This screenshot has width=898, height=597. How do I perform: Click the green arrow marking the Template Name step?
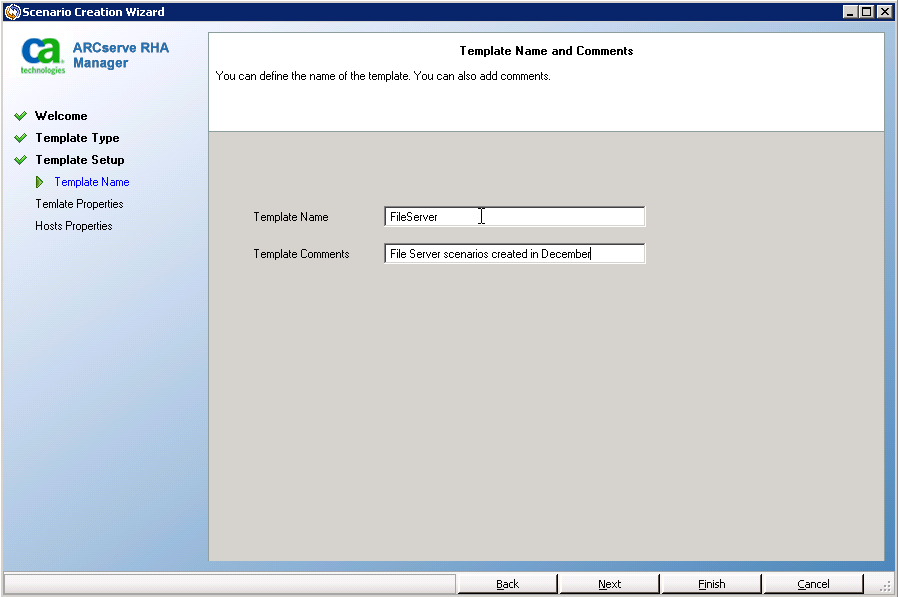[42, 182]
